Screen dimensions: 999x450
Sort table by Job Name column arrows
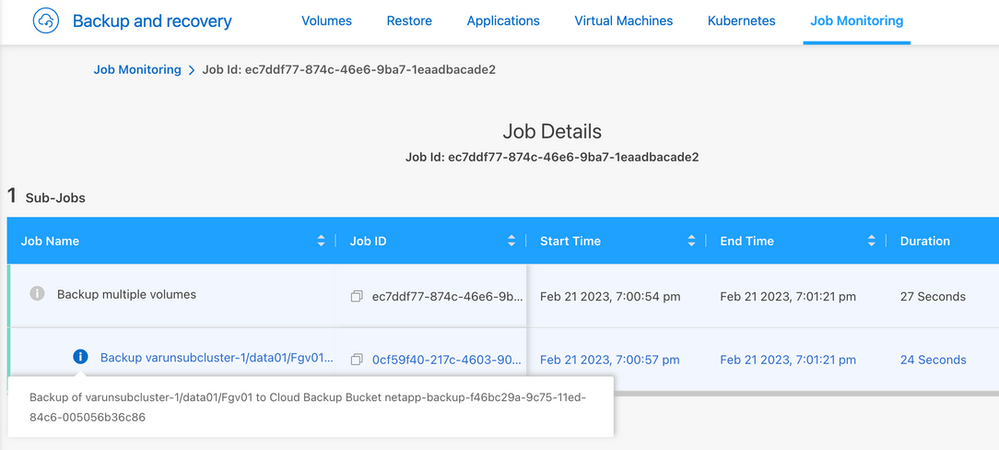coord(321,241)
